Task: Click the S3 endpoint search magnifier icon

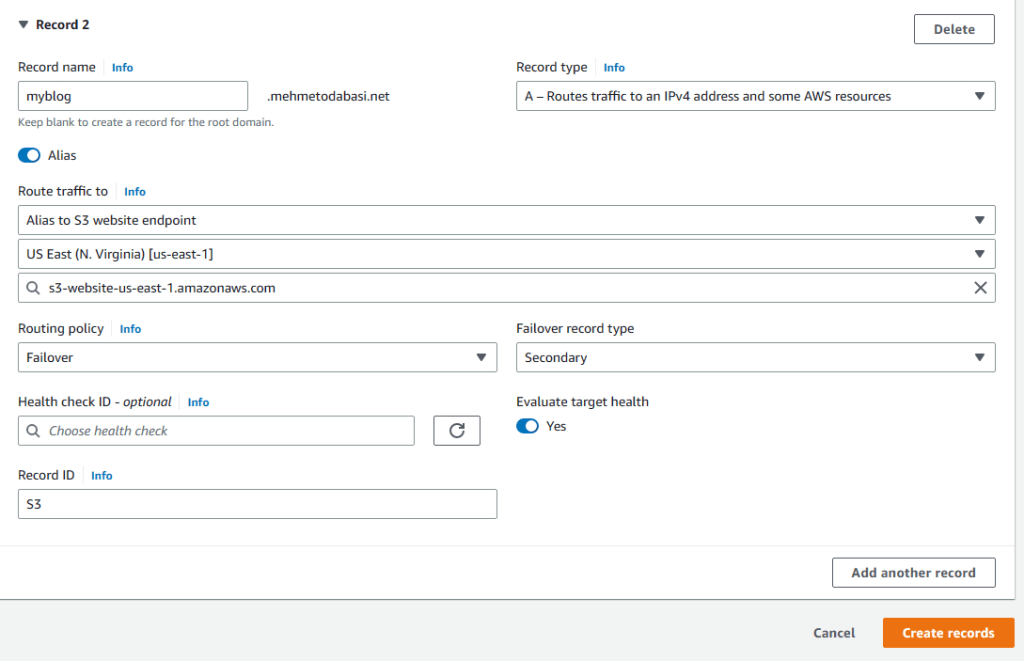Action: [34, 288]
